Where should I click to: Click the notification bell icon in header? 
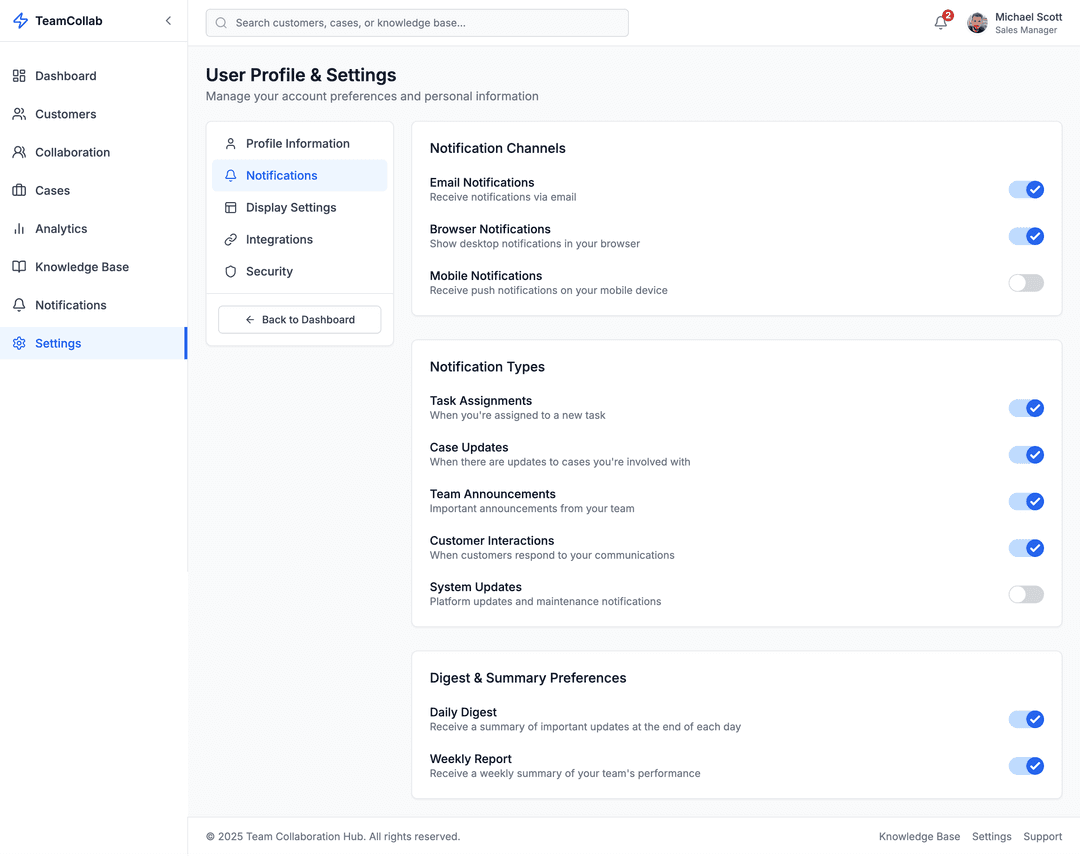[940, 23]
